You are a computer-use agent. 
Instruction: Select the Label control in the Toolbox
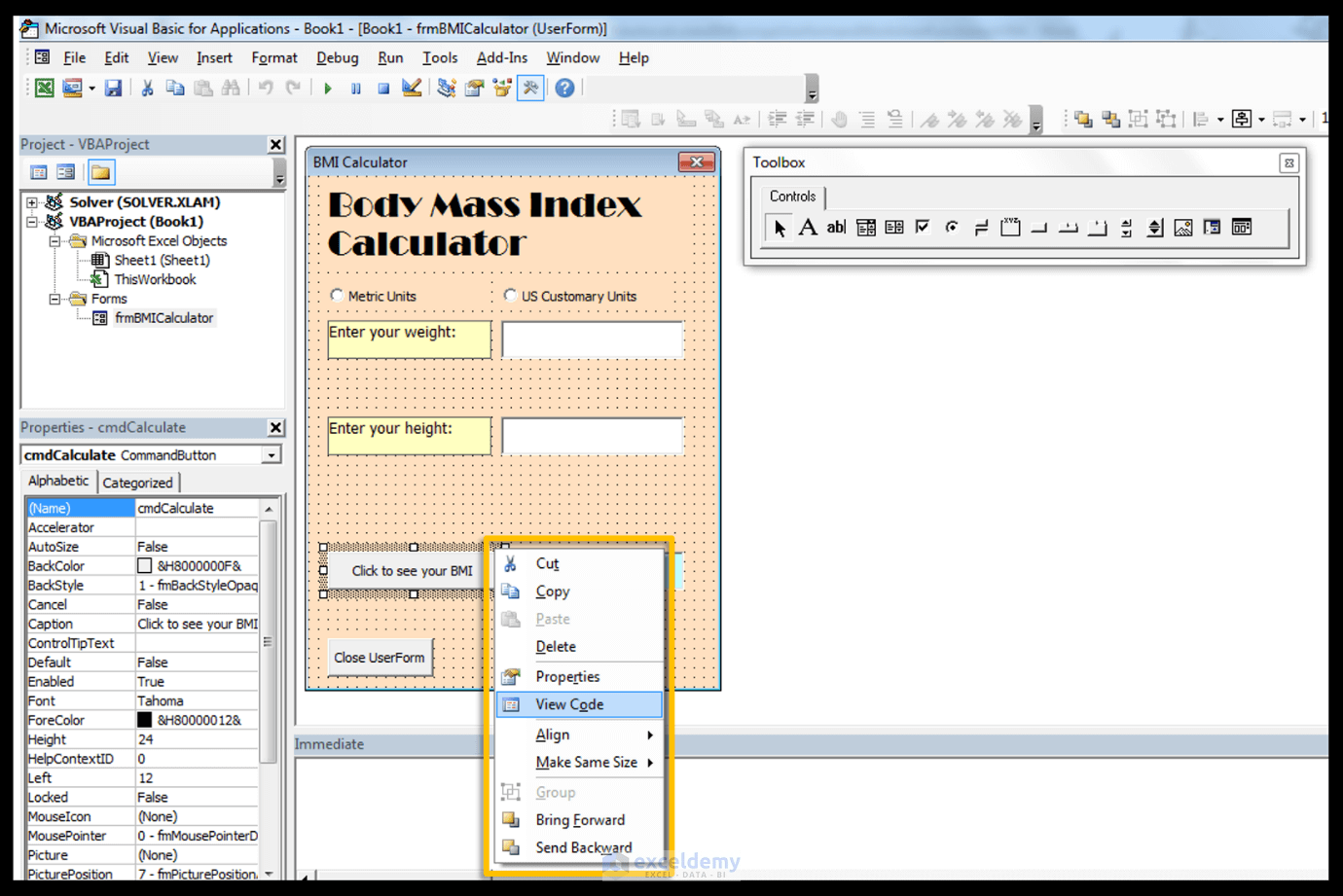(x=808, y=227)
